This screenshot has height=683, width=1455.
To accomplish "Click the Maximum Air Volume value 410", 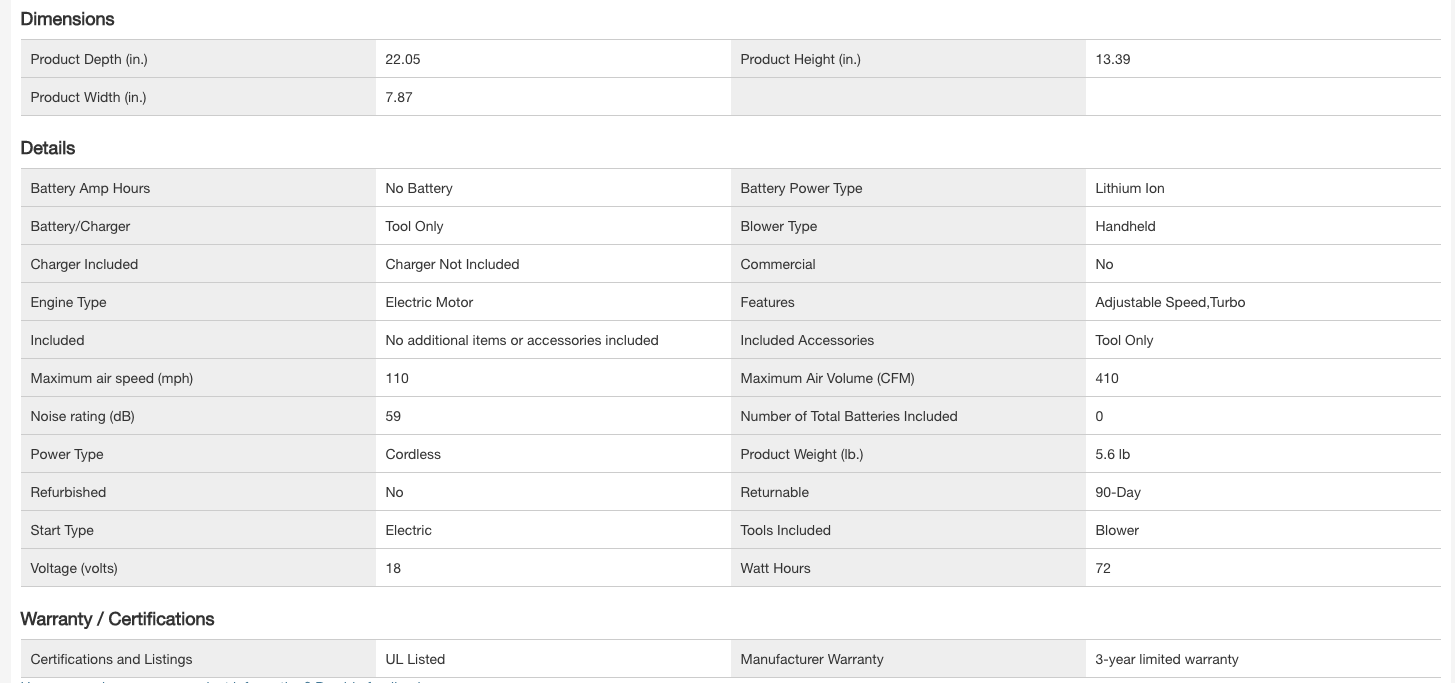I will 1107,378.
